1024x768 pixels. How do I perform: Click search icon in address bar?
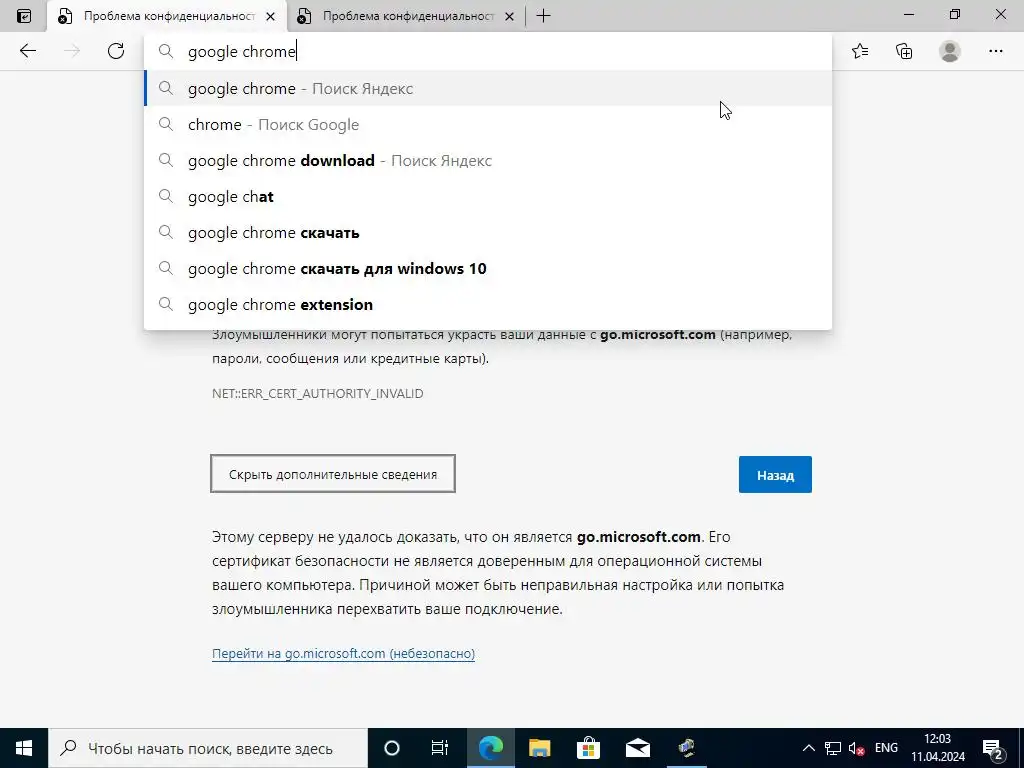[166, 52]
